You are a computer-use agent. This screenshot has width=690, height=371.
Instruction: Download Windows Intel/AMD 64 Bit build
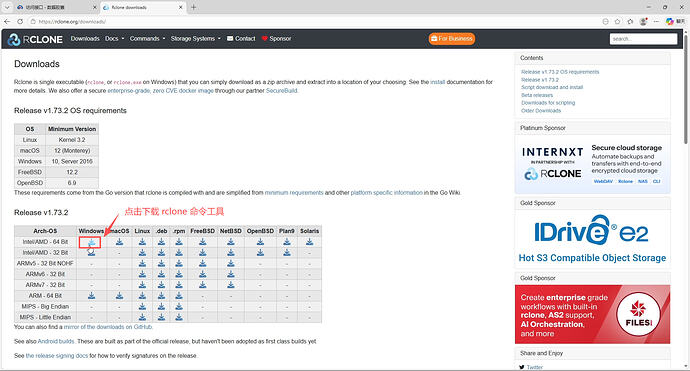[91, 242]
